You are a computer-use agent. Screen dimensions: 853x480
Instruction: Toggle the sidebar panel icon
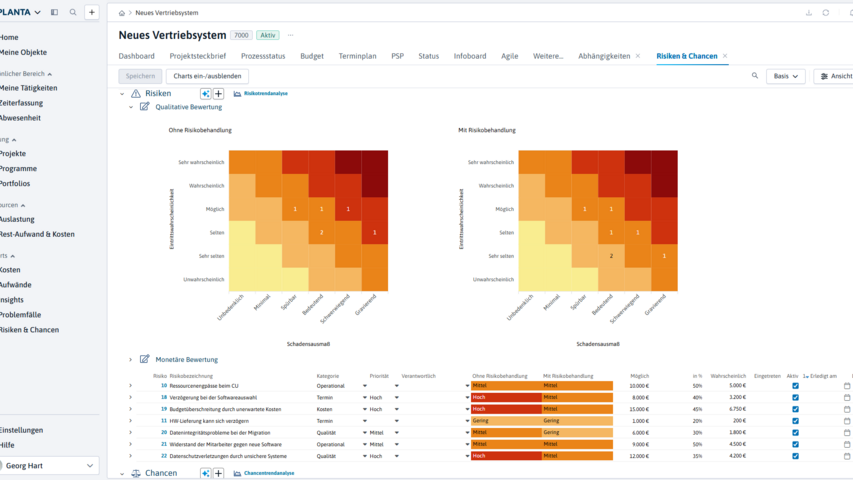point(54,12)
